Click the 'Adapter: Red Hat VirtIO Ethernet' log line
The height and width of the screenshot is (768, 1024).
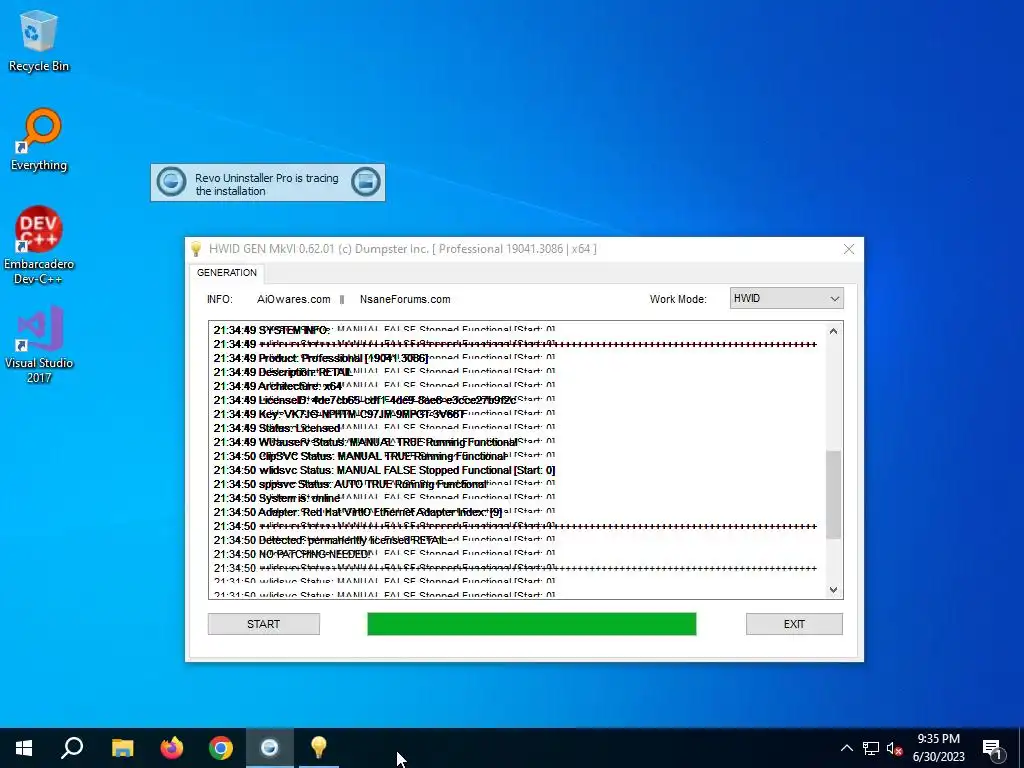(x=358, y=512)
